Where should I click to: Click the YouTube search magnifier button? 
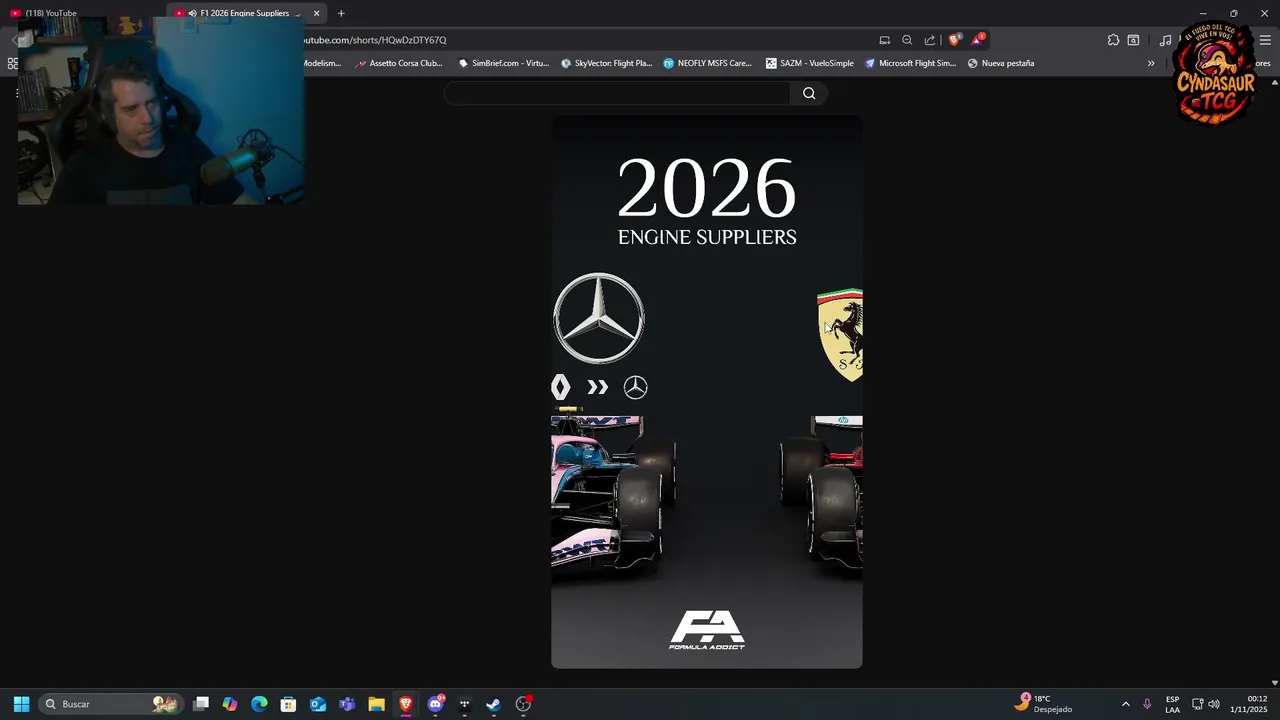(x=809, y=93)
